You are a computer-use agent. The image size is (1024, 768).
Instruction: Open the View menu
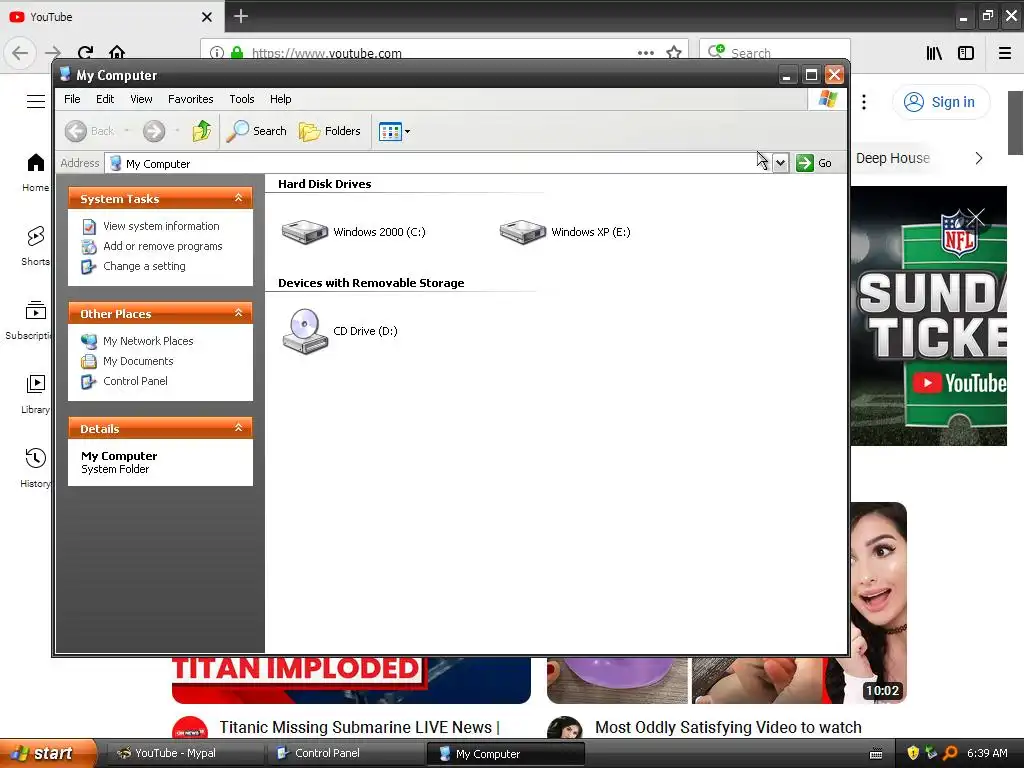[x=141, y=99]
